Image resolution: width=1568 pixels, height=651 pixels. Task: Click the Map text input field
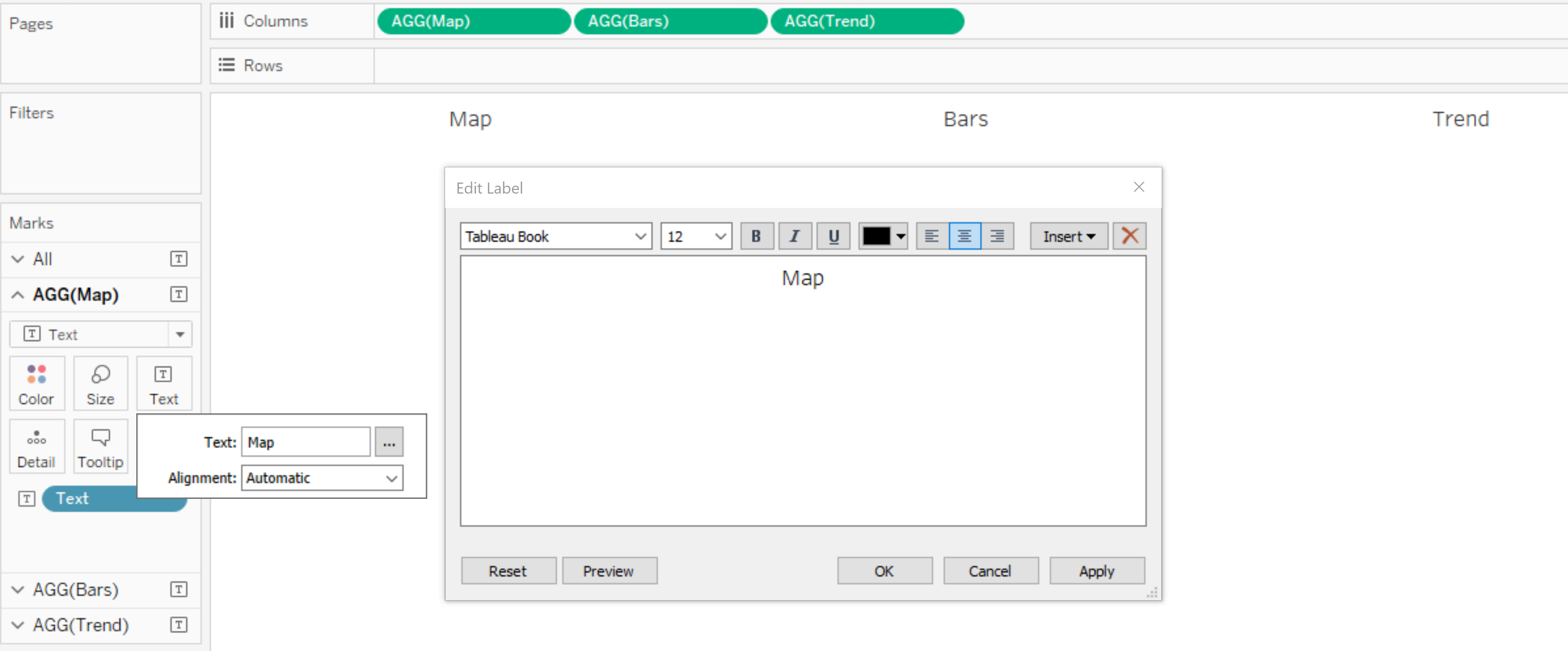click(x=305, y=442)
